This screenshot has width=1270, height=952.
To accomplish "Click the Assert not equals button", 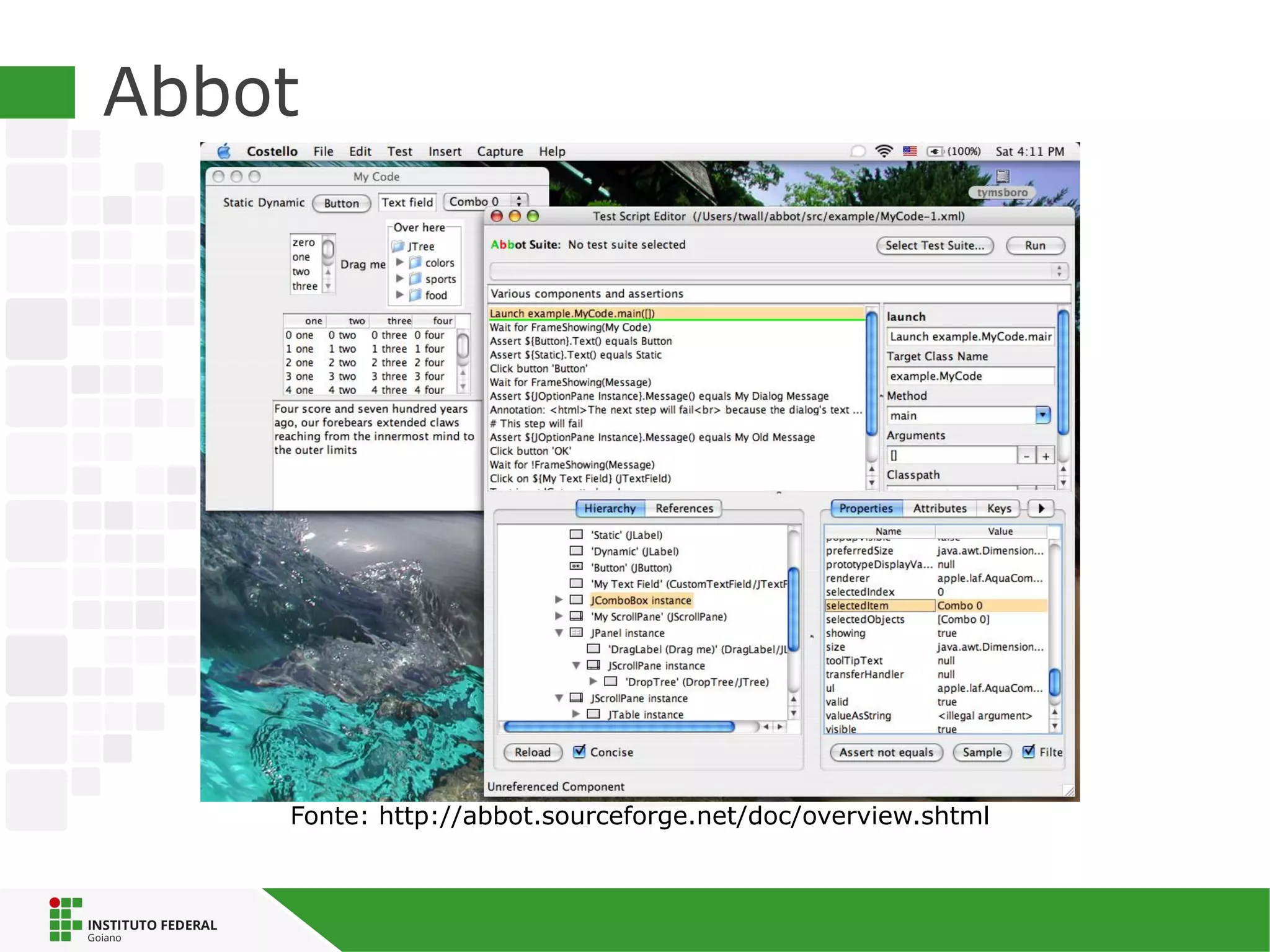I will [886, 752].
